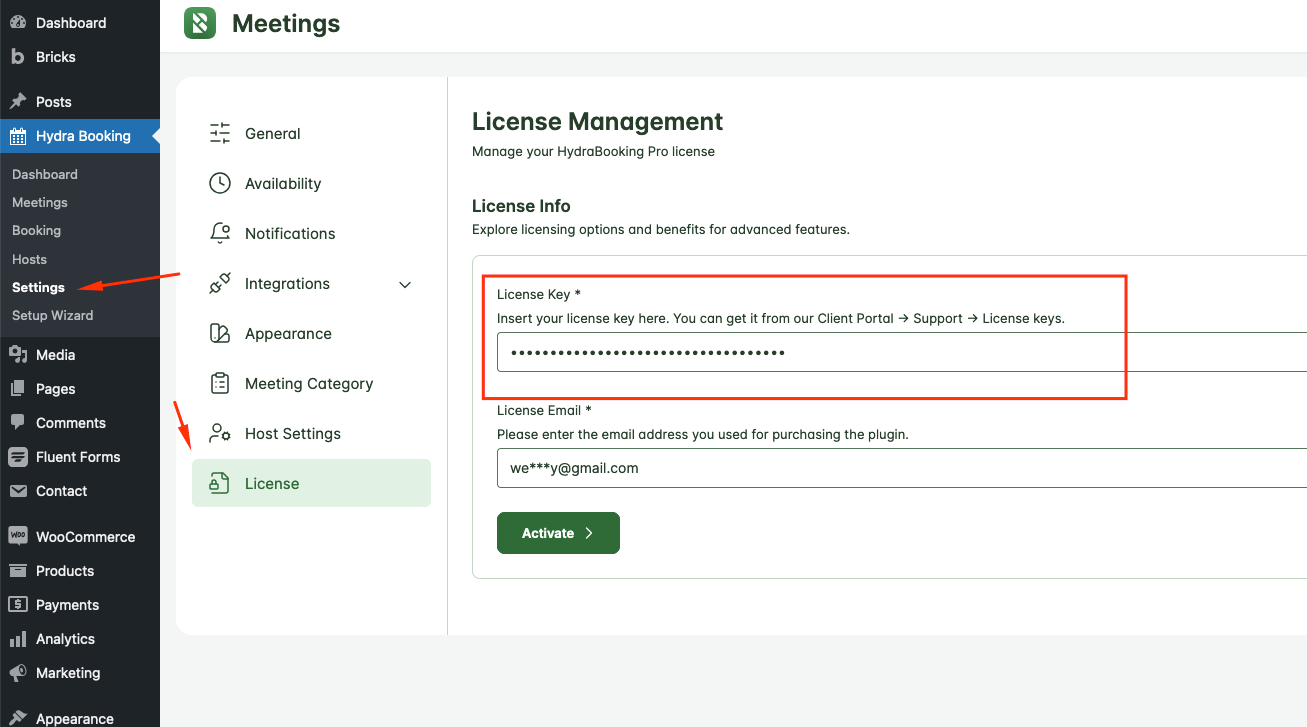
Task: Open Hydra Booking Meetings submenu
Action: [40, 202]
